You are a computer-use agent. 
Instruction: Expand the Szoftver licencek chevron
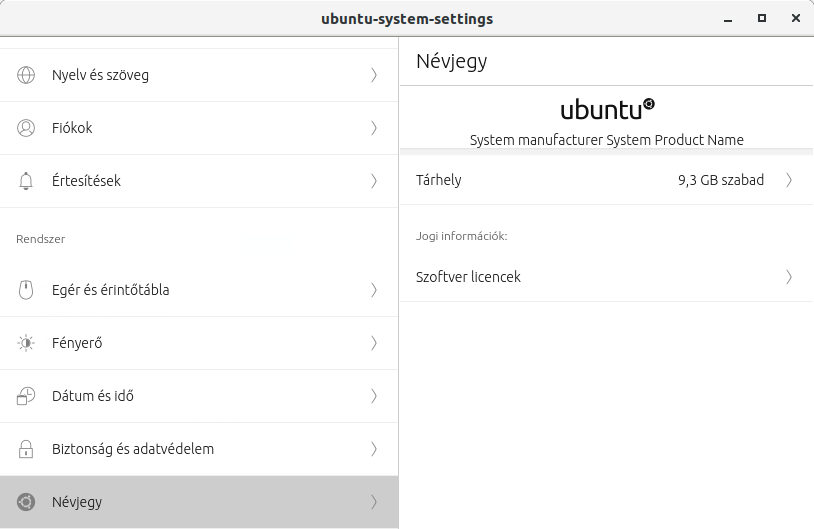tap(789, 277)
